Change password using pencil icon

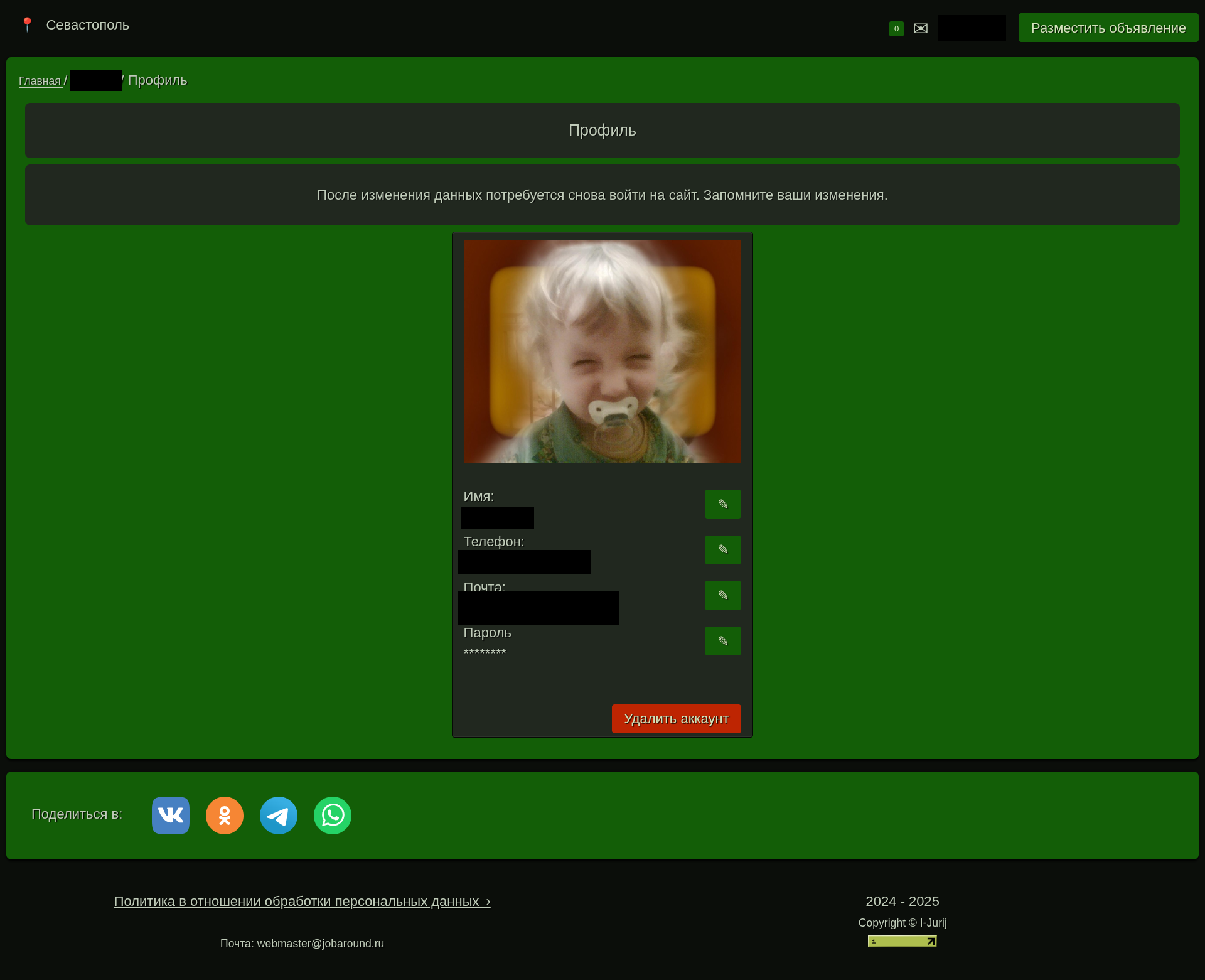pyautogui.click(x=722, y=641)
